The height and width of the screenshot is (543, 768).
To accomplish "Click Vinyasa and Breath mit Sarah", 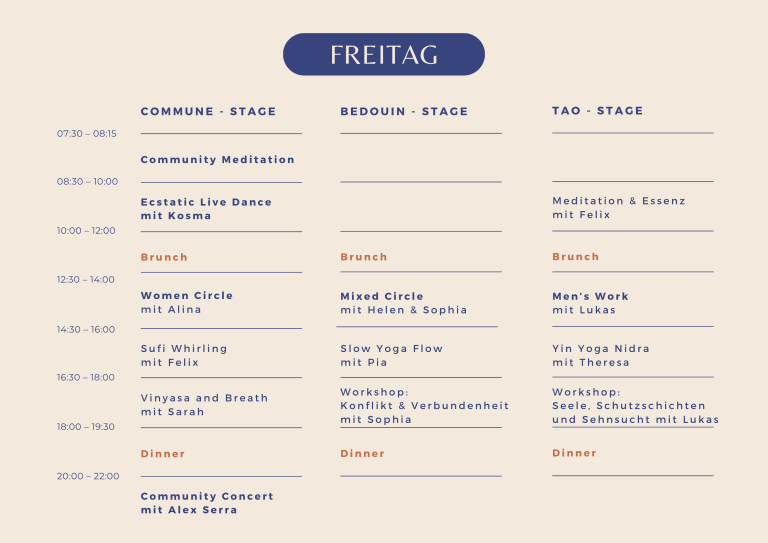I will point(204,405).
